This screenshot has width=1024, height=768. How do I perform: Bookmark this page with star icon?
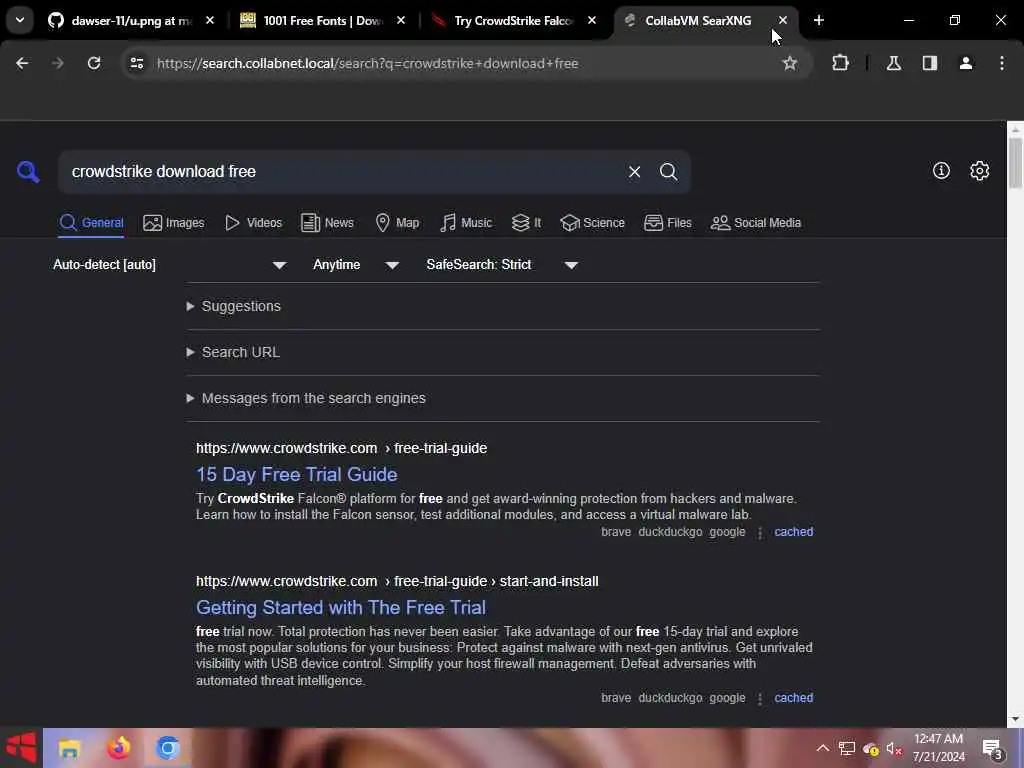(790, 63)
